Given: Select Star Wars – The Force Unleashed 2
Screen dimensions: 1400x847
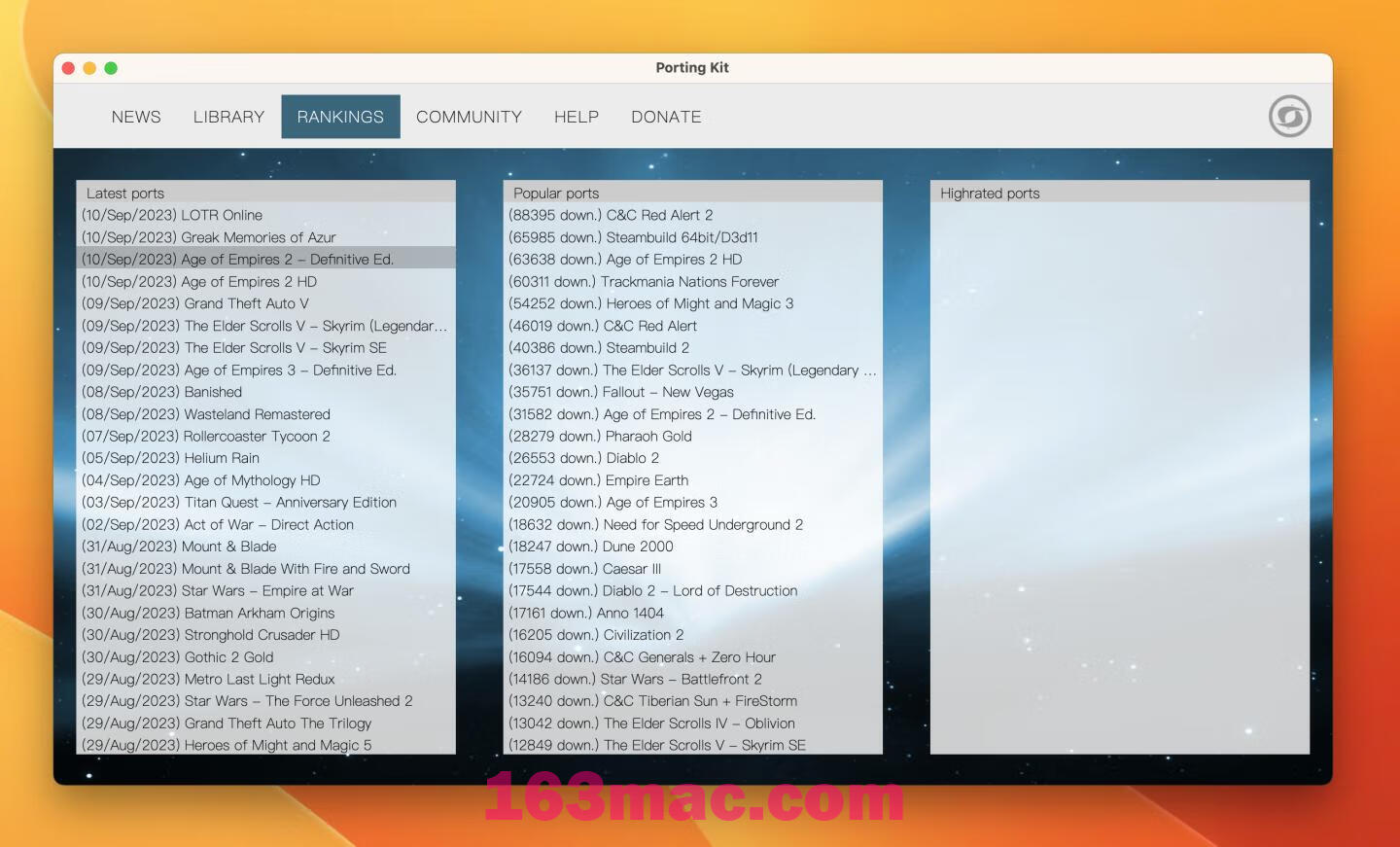Looking at the screenshot, I should click(x=265, y=701).
